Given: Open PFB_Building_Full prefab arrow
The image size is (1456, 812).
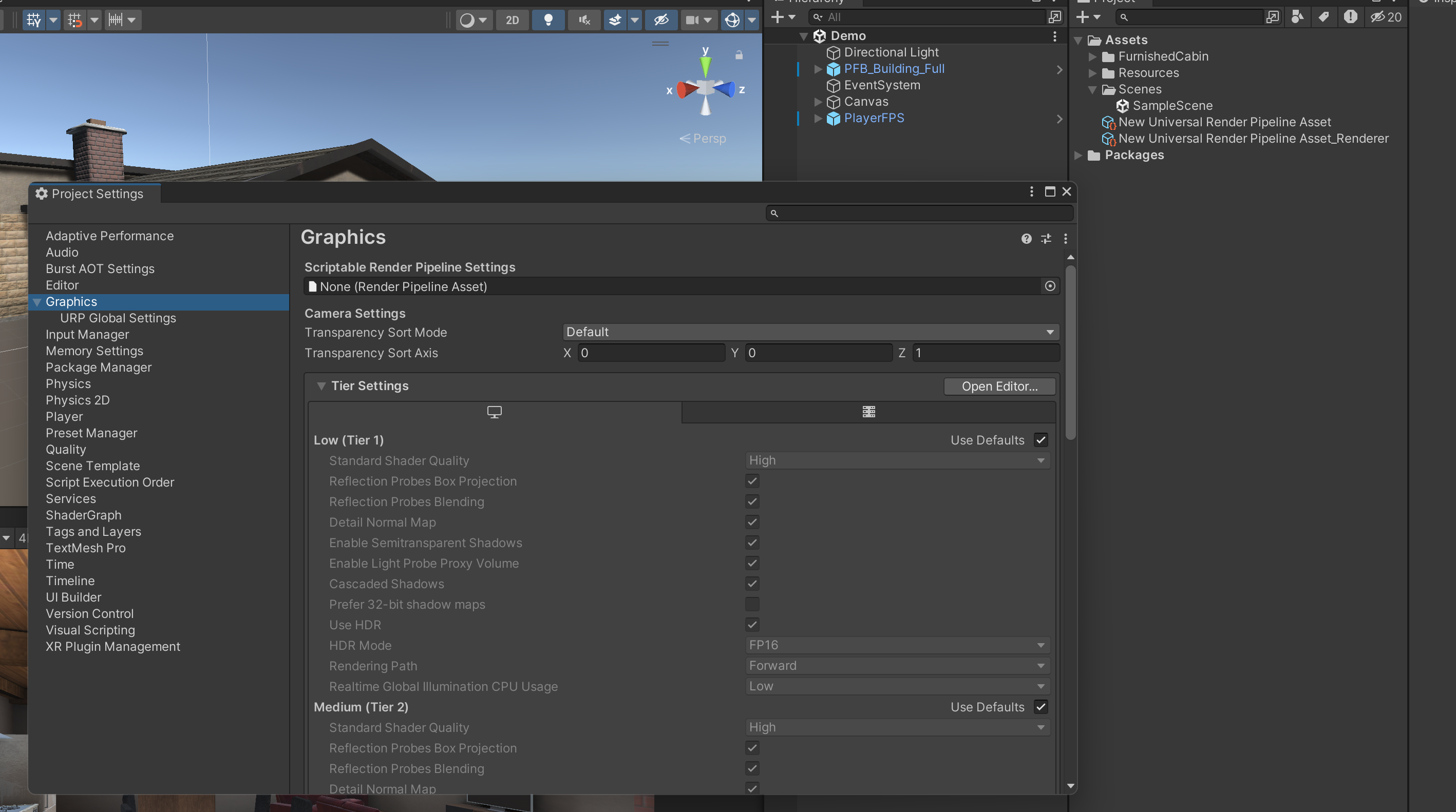Looking at the screenshot, I should coord(1060,69).
